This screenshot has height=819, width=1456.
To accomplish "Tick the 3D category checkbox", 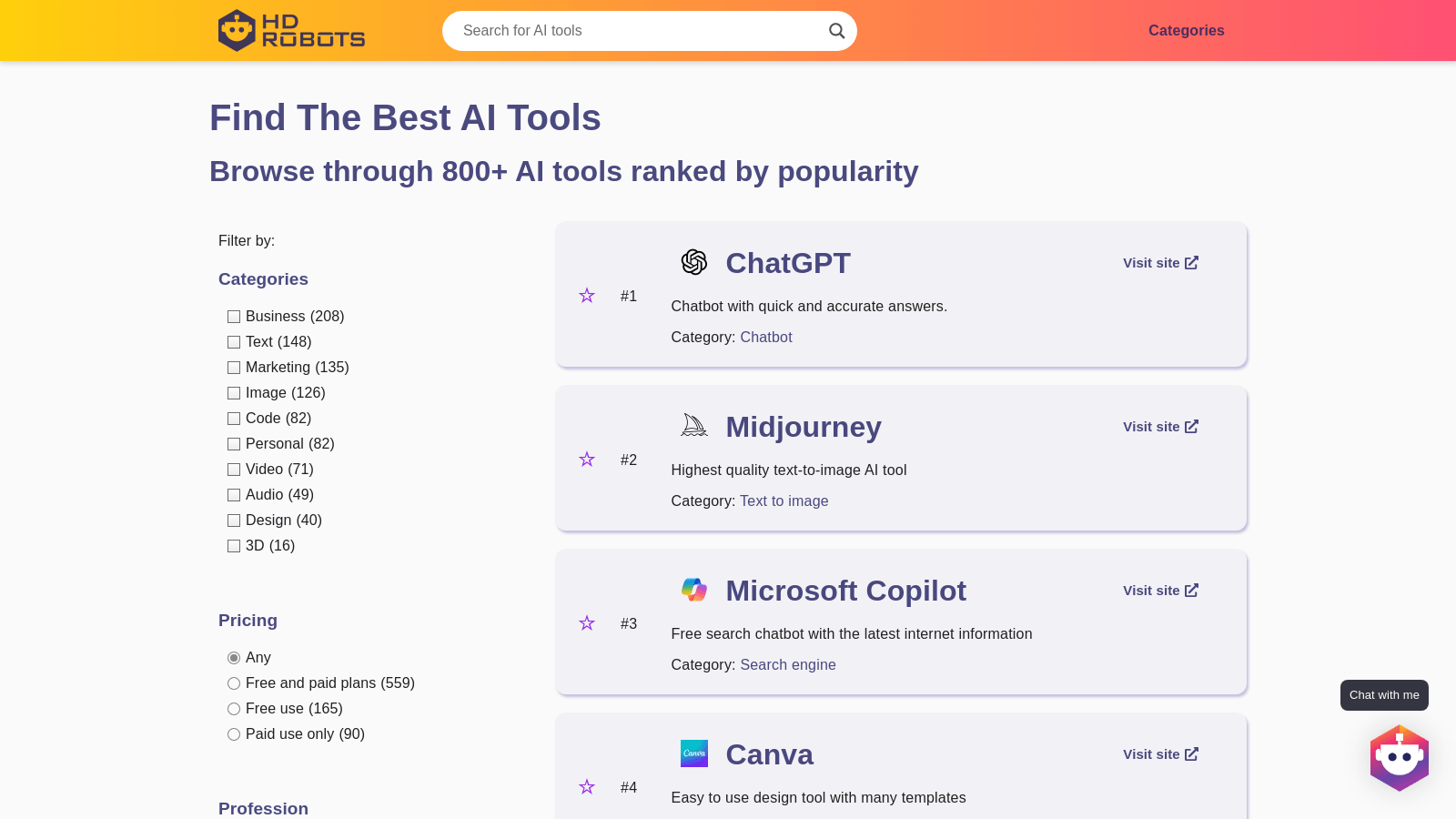I will click(234, 546).
